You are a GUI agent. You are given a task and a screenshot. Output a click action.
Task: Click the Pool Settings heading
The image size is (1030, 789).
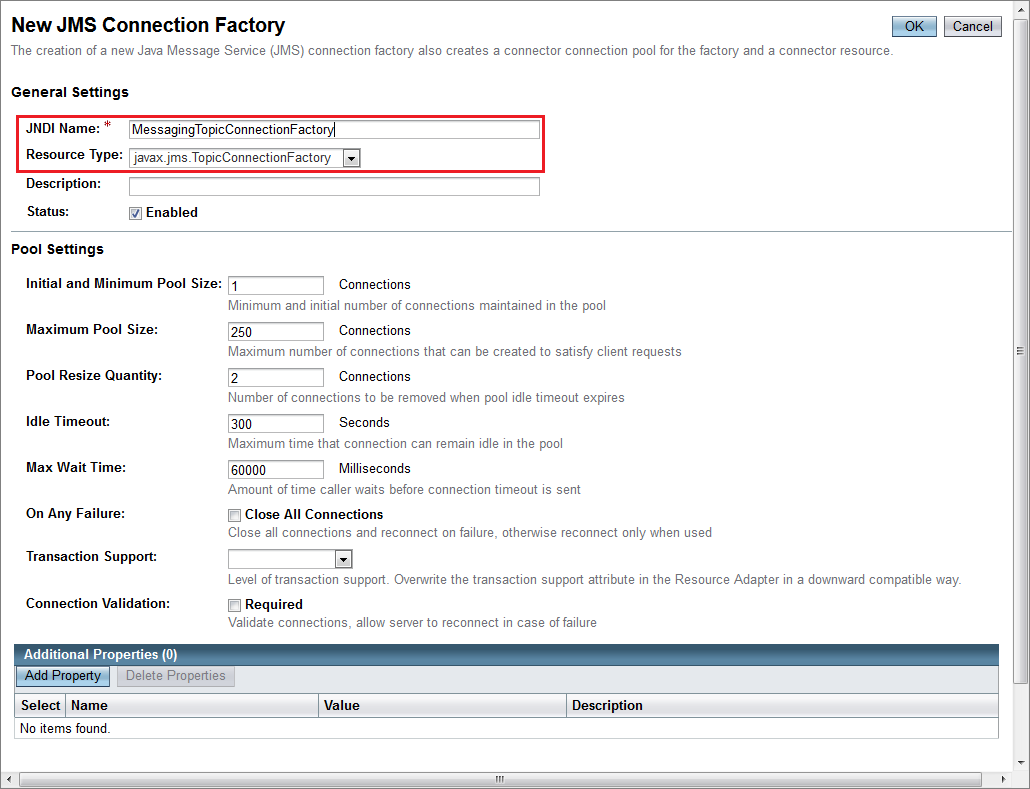(58, 250)
